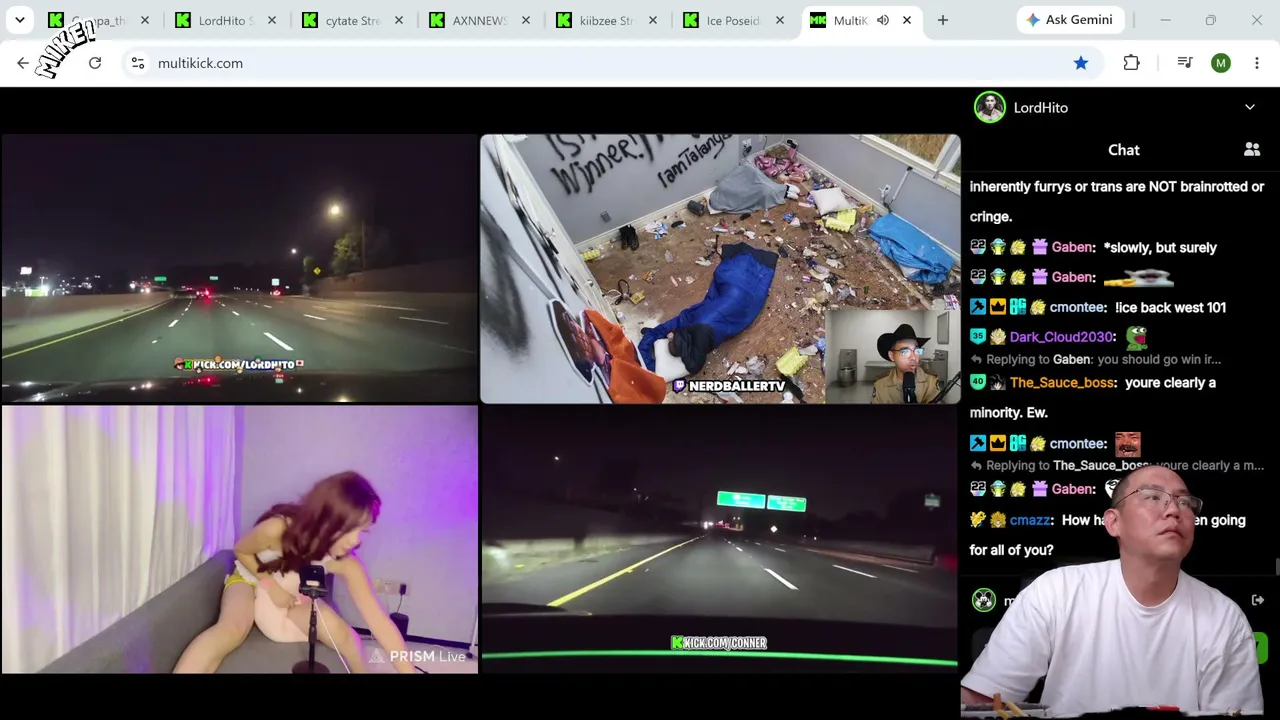Close the MultiKick tab

907,20
